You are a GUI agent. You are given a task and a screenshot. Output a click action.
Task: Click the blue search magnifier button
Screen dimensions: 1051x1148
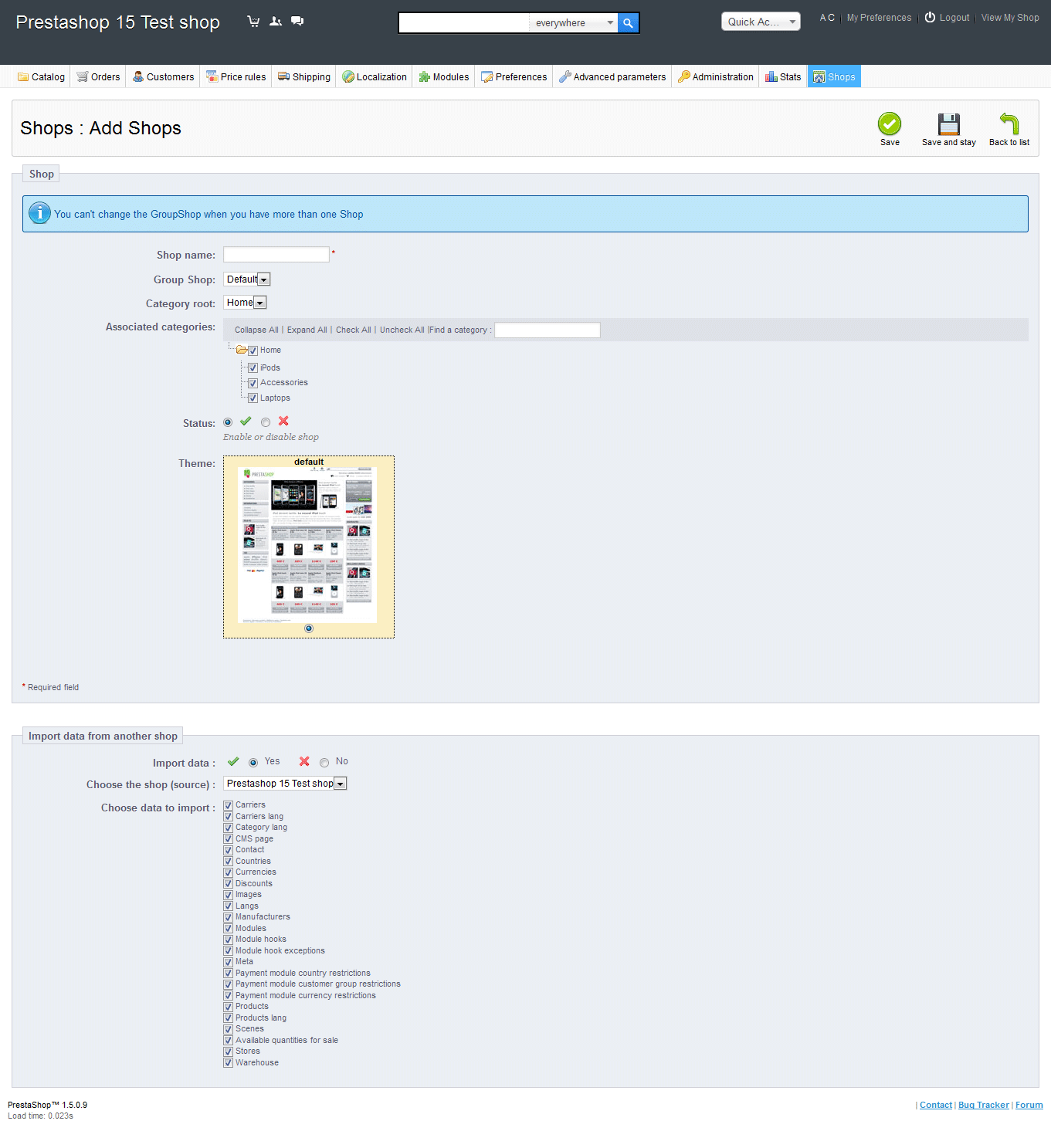(629, 23)
